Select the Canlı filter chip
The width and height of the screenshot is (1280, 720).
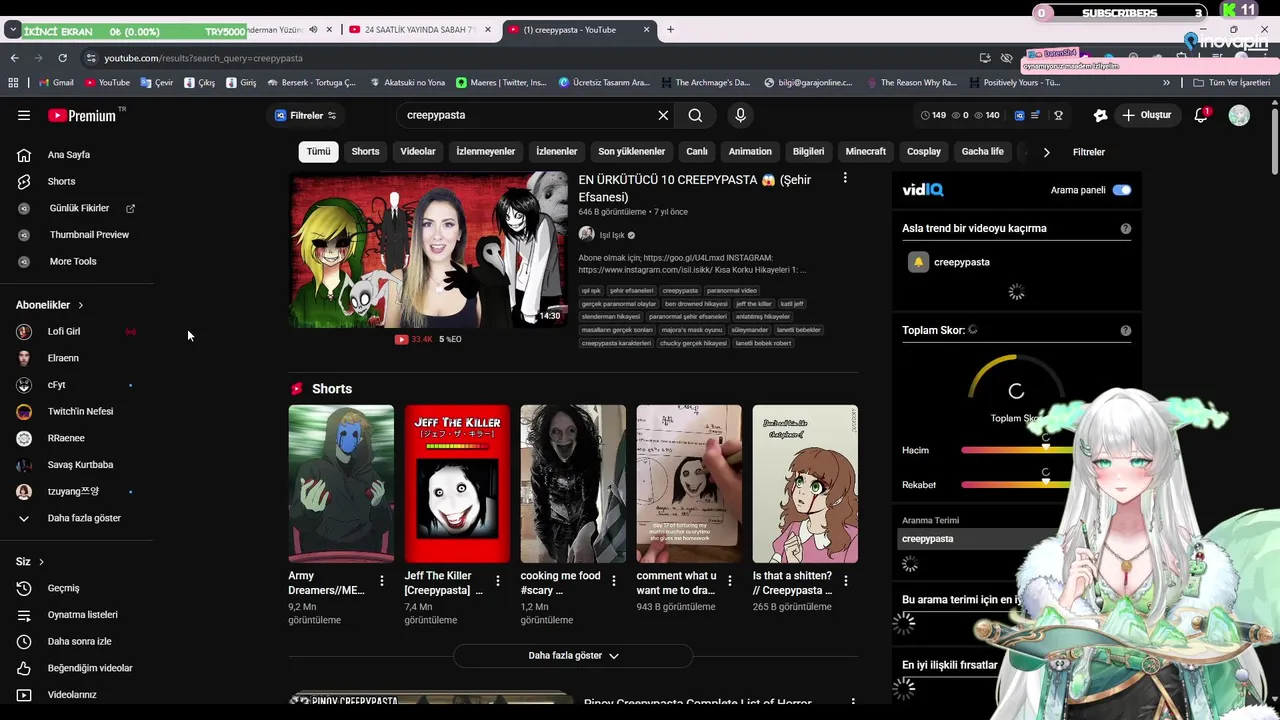point(697,152)
